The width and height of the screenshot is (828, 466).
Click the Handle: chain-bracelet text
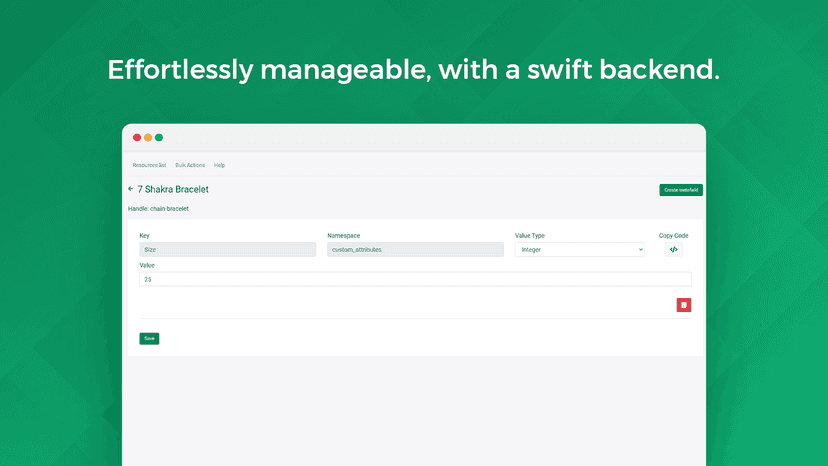coord(158,209)
